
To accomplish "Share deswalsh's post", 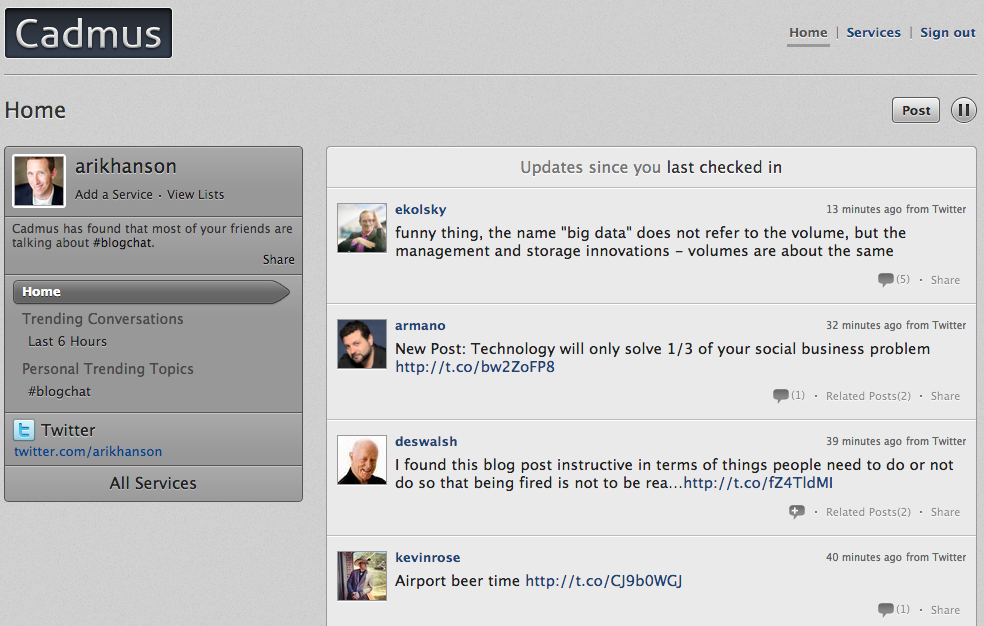I will point(945,512).
